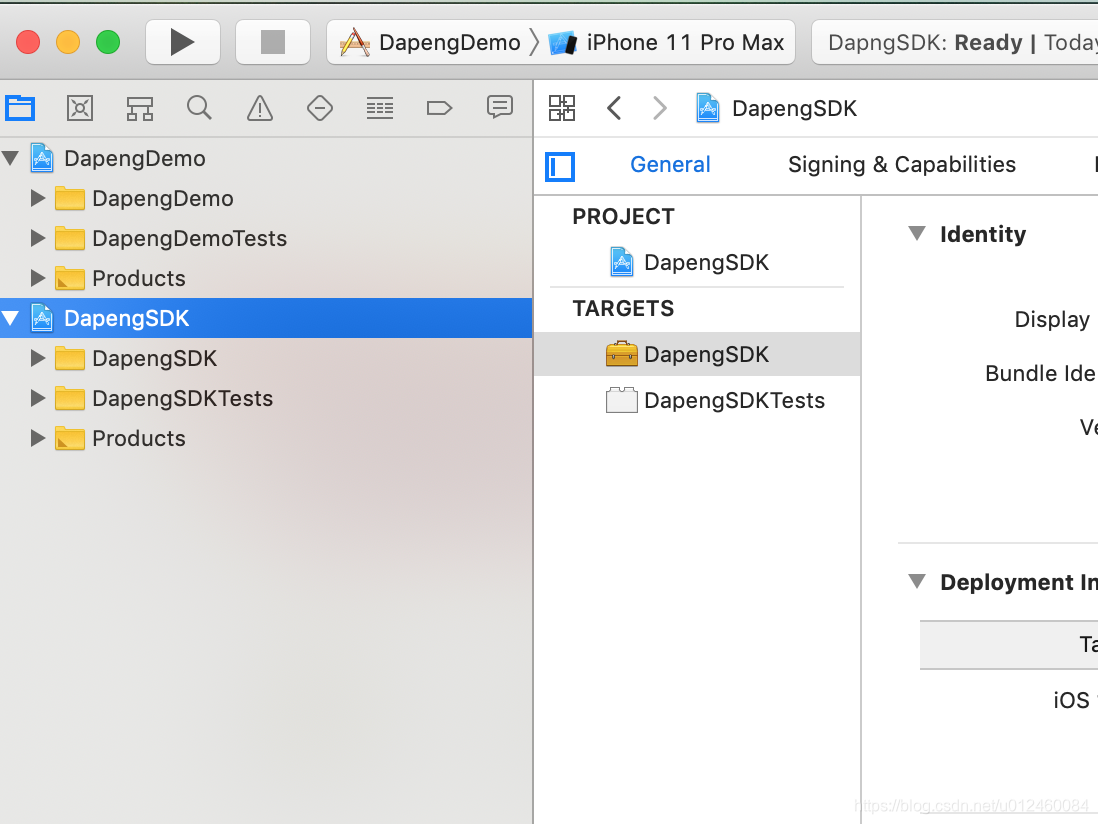The image size is (1098, 824).
Task: Open the DapengDemo scheme selector
Action: 430,43
